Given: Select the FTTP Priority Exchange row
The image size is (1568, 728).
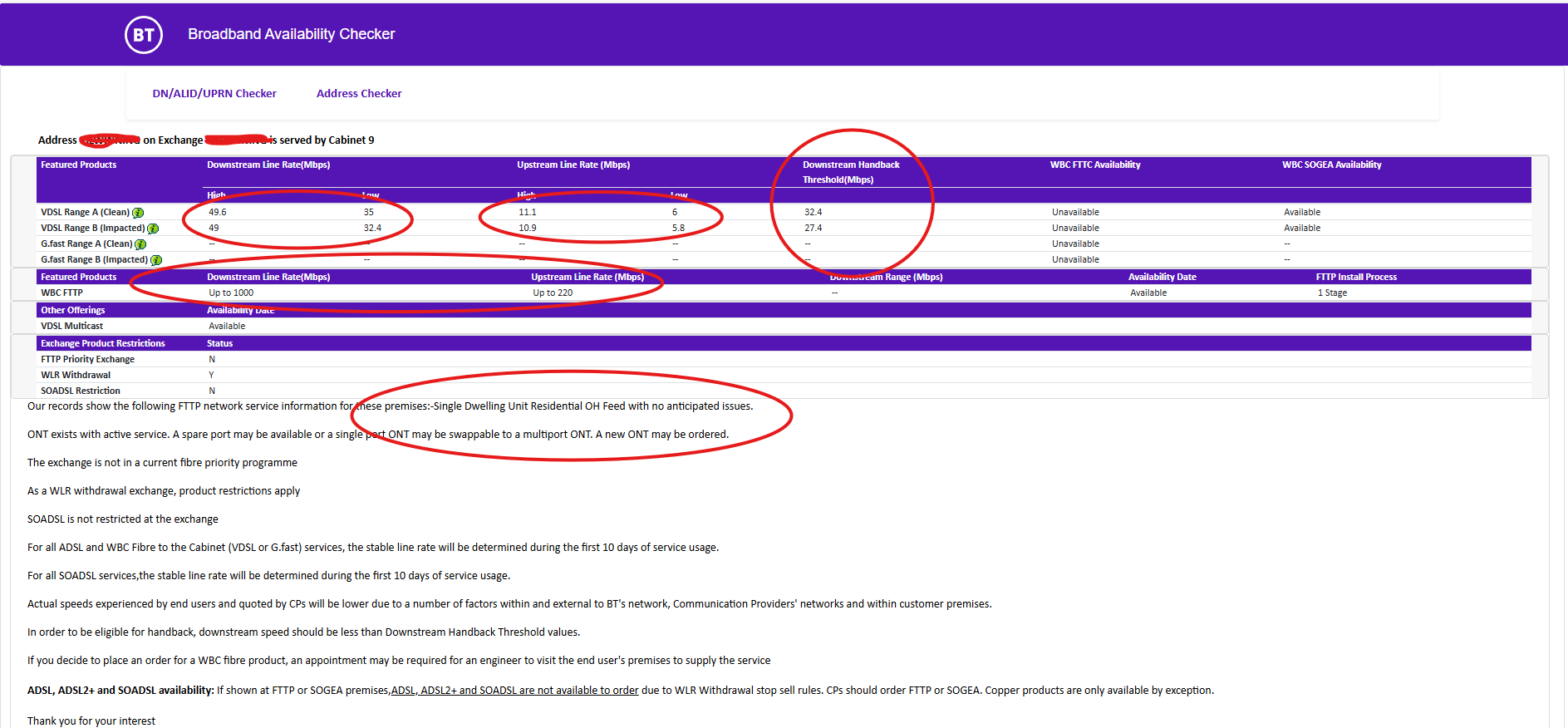Looking at the screenshot, I should point(87,360).
